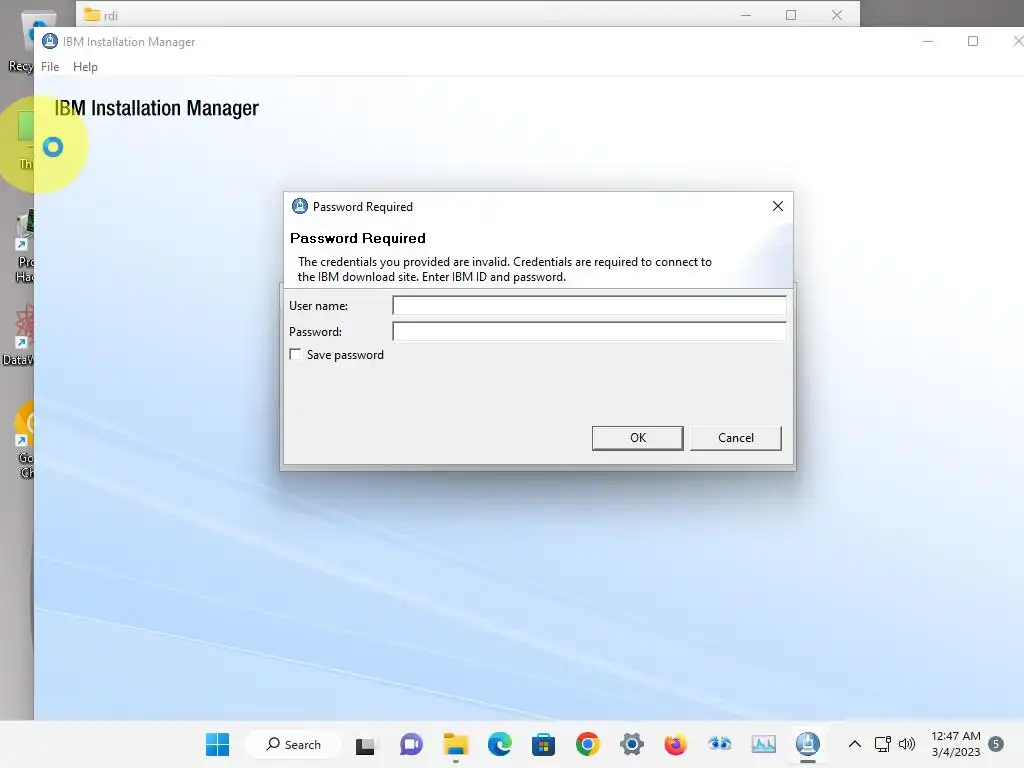This screenshot has width=1024, height=768.
Task: Maximize the rdi folder window
Action: point(791,15)
